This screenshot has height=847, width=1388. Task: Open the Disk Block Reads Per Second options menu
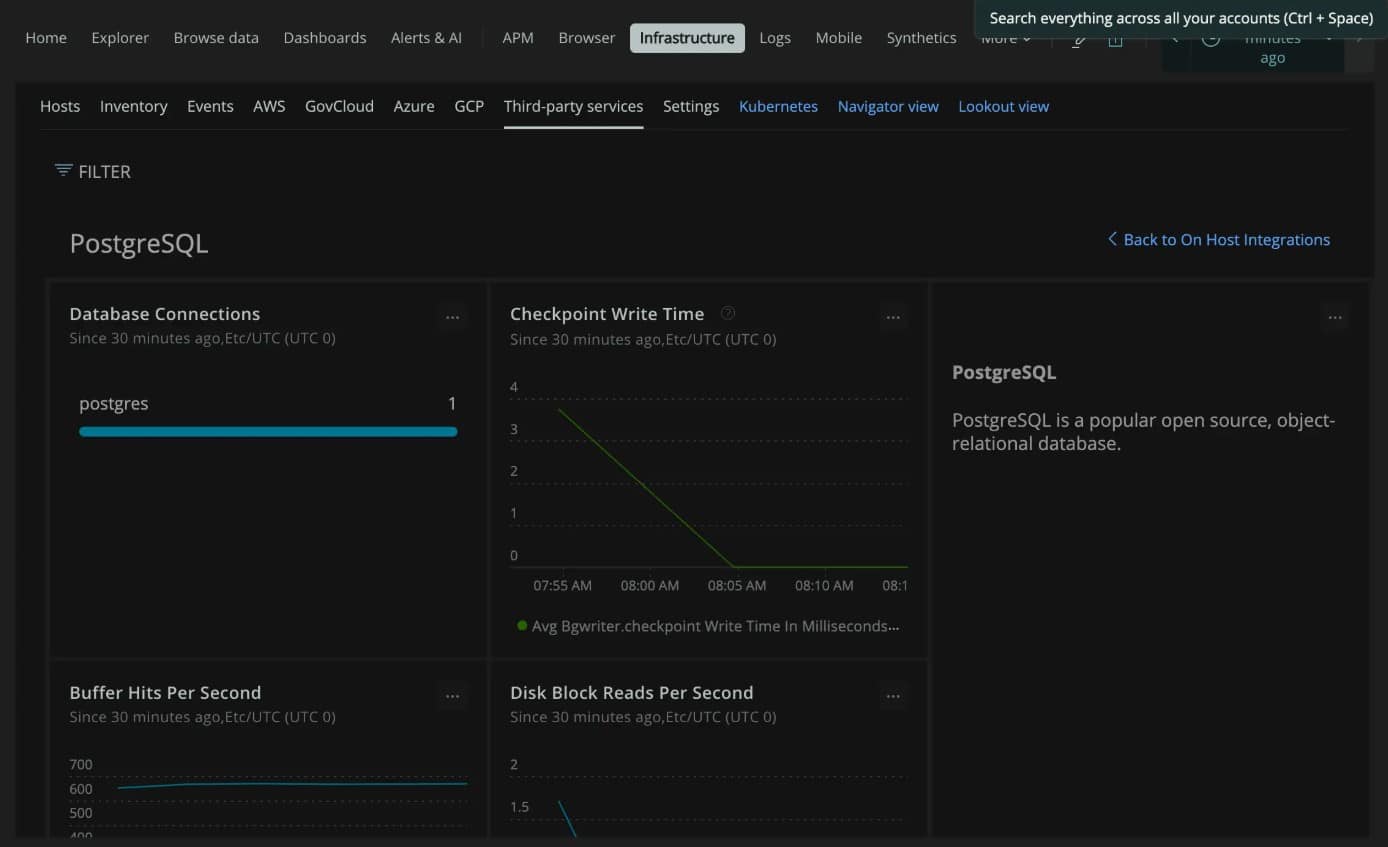coord(893,695)
